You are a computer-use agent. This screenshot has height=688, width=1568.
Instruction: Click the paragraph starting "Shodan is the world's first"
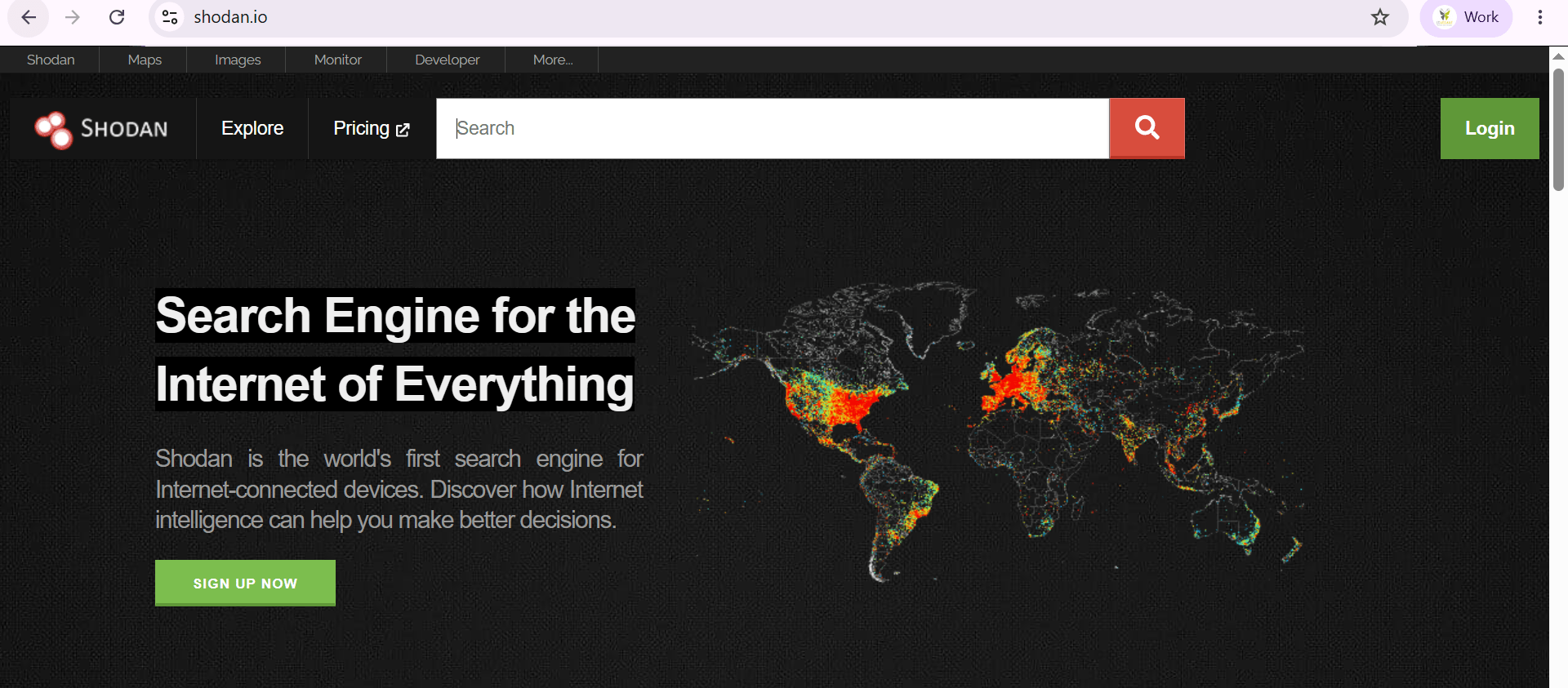pyautogui.click(x=399, y=489)
